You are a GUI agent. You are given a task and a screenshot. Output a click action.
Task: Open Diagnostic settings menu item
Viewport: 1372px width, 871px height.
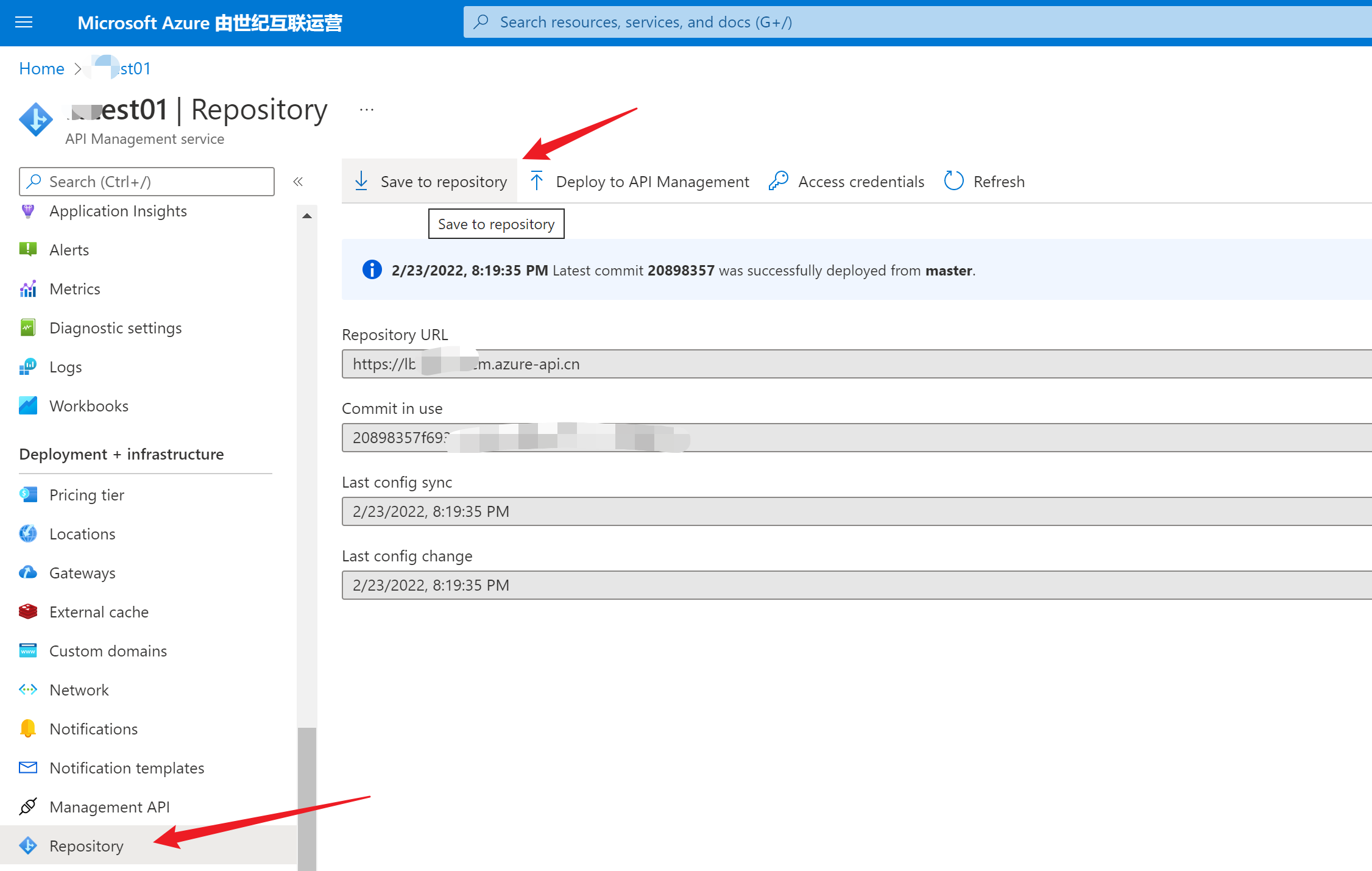click(115, 328)
